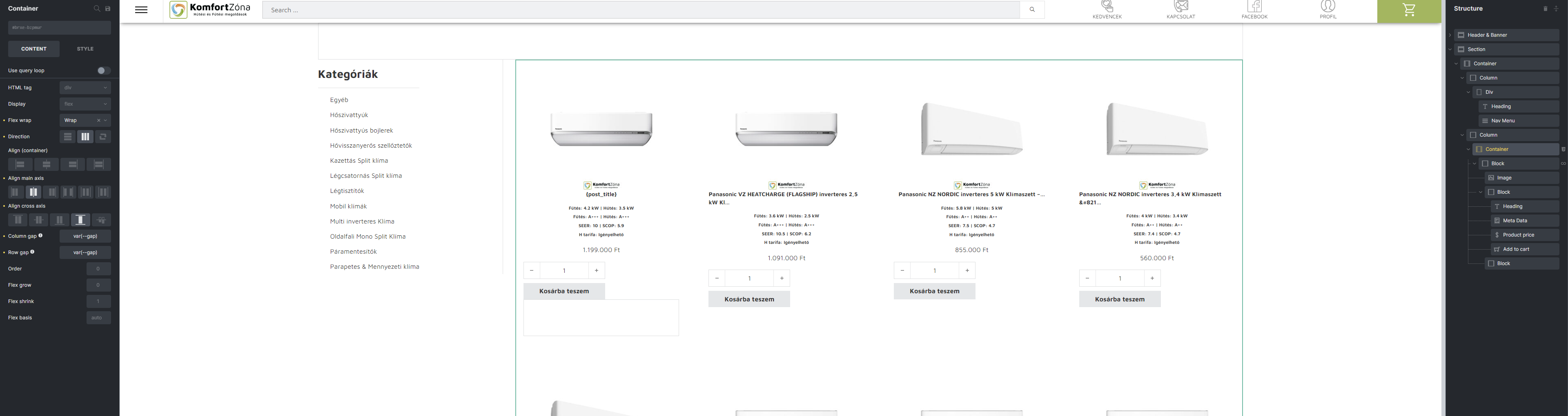
Task: Collapse the Section element in Structure
Action: 1450,49
